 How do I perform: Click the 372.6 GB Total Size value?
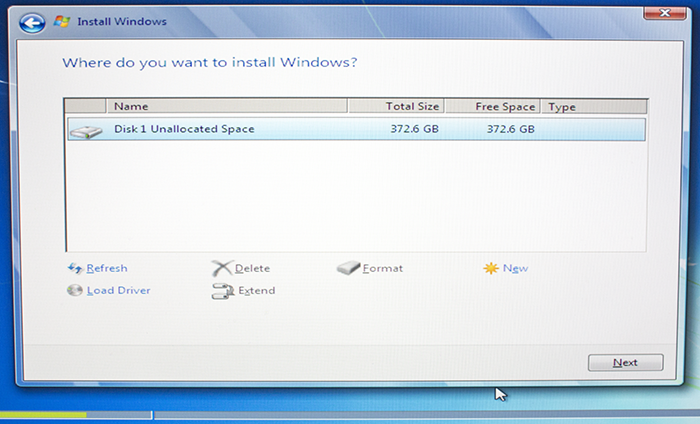414,129
